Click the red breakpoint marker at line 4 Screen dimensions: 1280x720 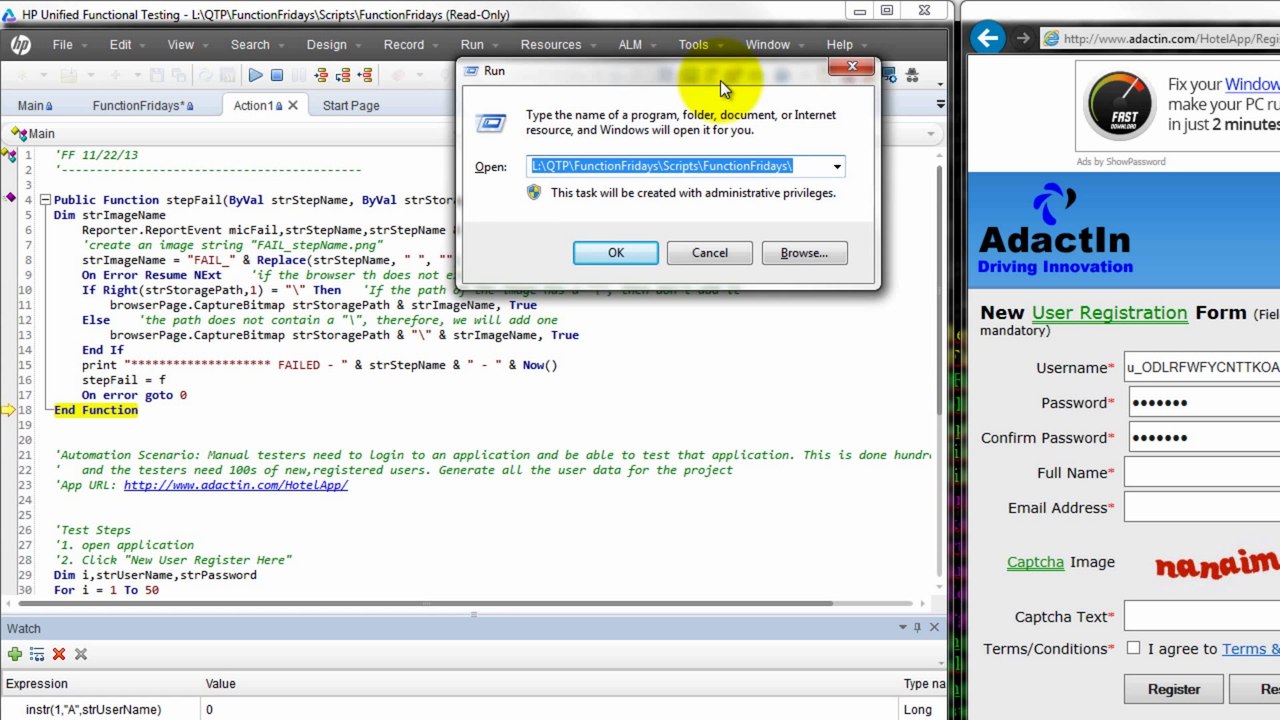(10, 199)
